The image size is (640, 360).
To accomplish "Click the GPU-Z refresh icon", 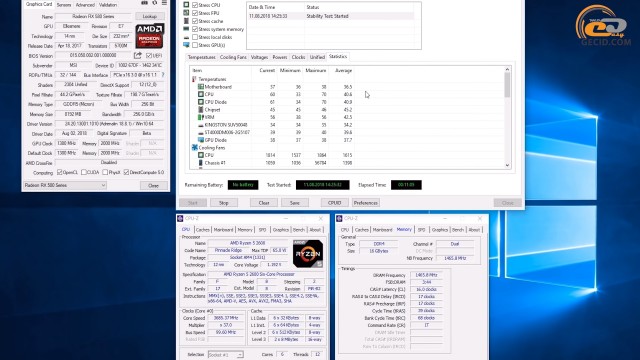I will [x=155, y=3].
